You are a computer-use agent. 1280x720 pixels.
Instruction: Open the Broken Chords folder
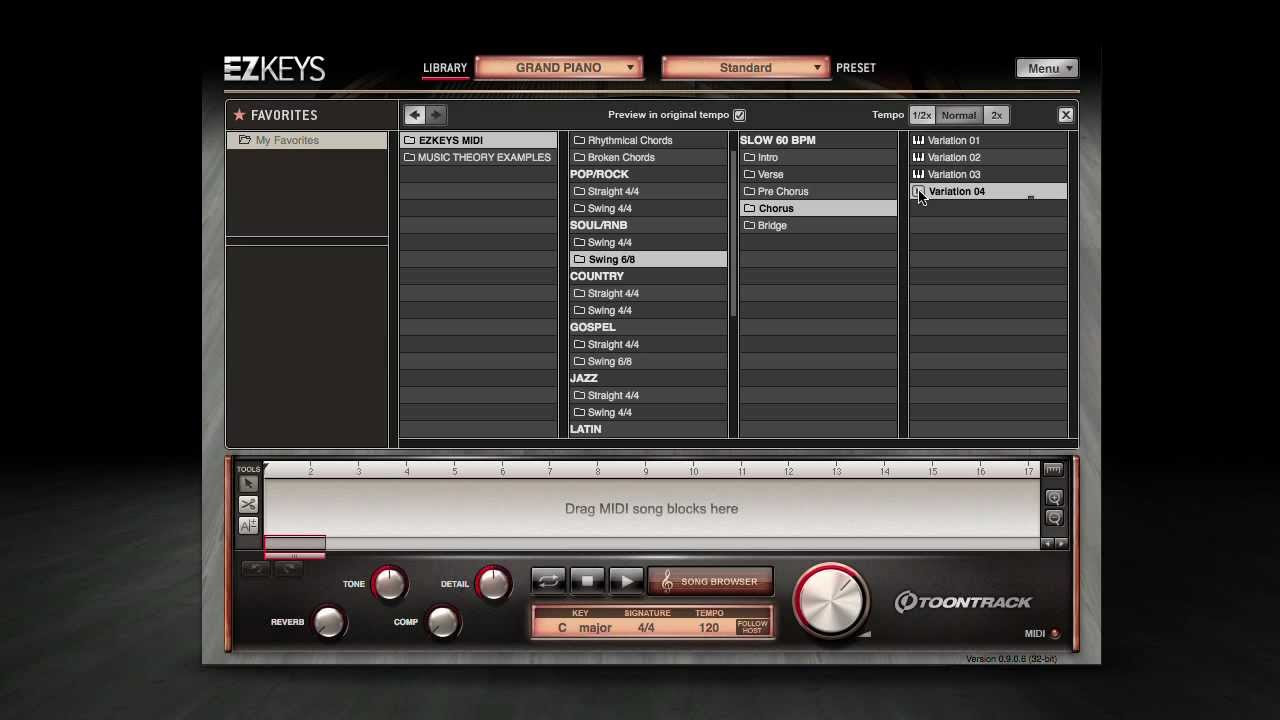[x=648, y=157]
